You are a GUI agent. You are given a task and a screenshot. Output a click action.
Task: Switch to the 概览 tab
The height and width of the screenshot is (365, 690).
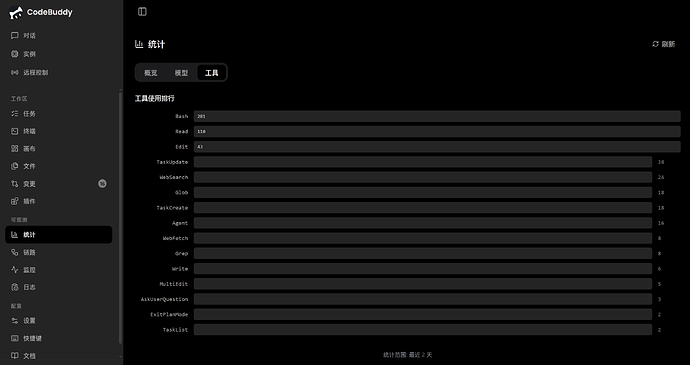pos(150,73)
